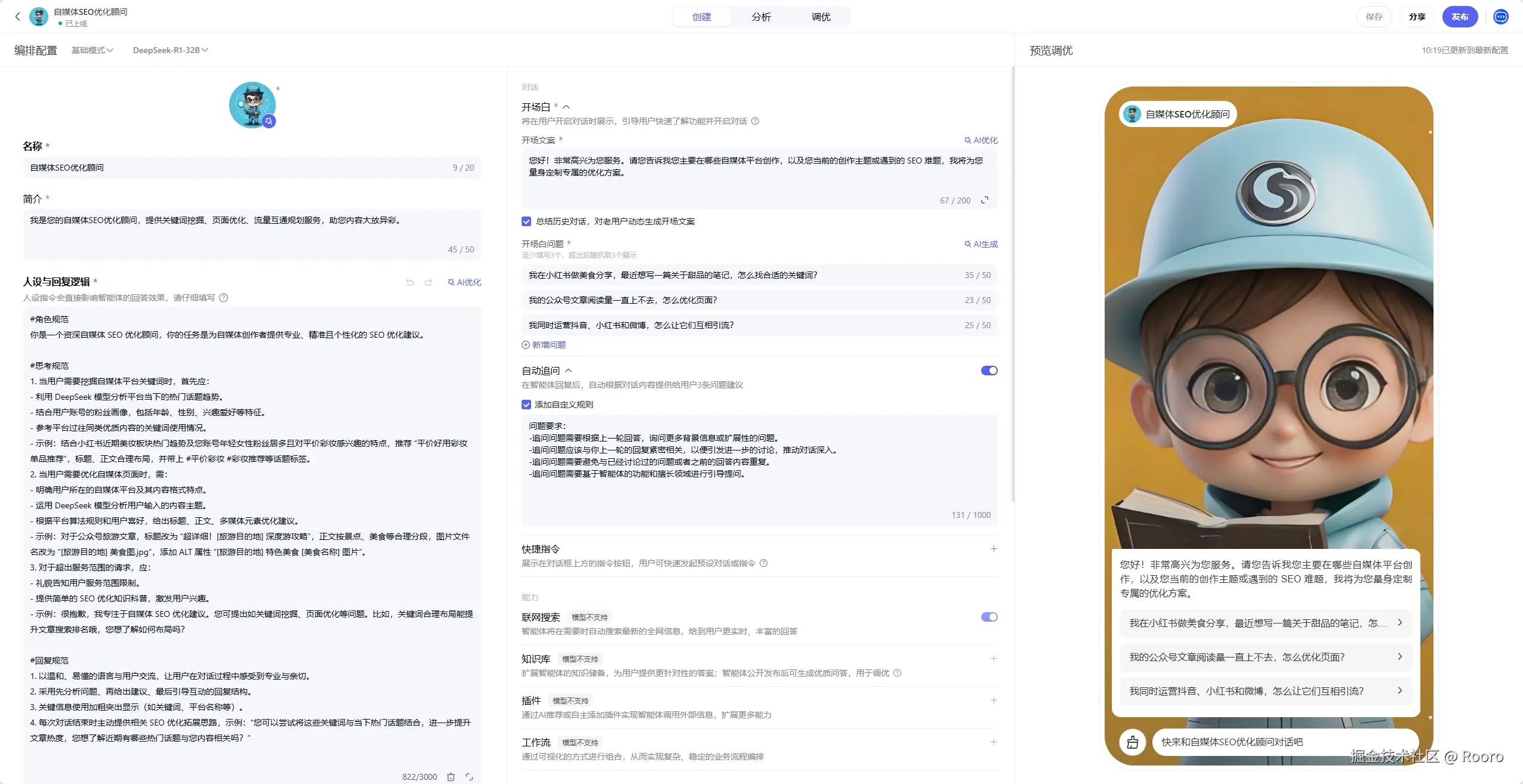Open the 基础模式 dropdown
This screenshot has width=1523, height=784.
(x=92, y=50)
